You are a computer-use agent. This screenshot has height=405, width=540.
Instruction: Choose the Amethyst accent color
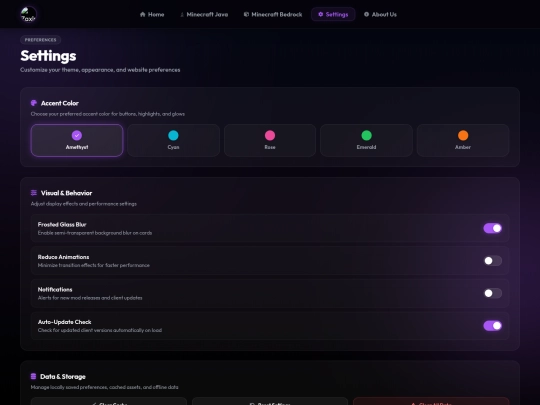coord(77,141)
